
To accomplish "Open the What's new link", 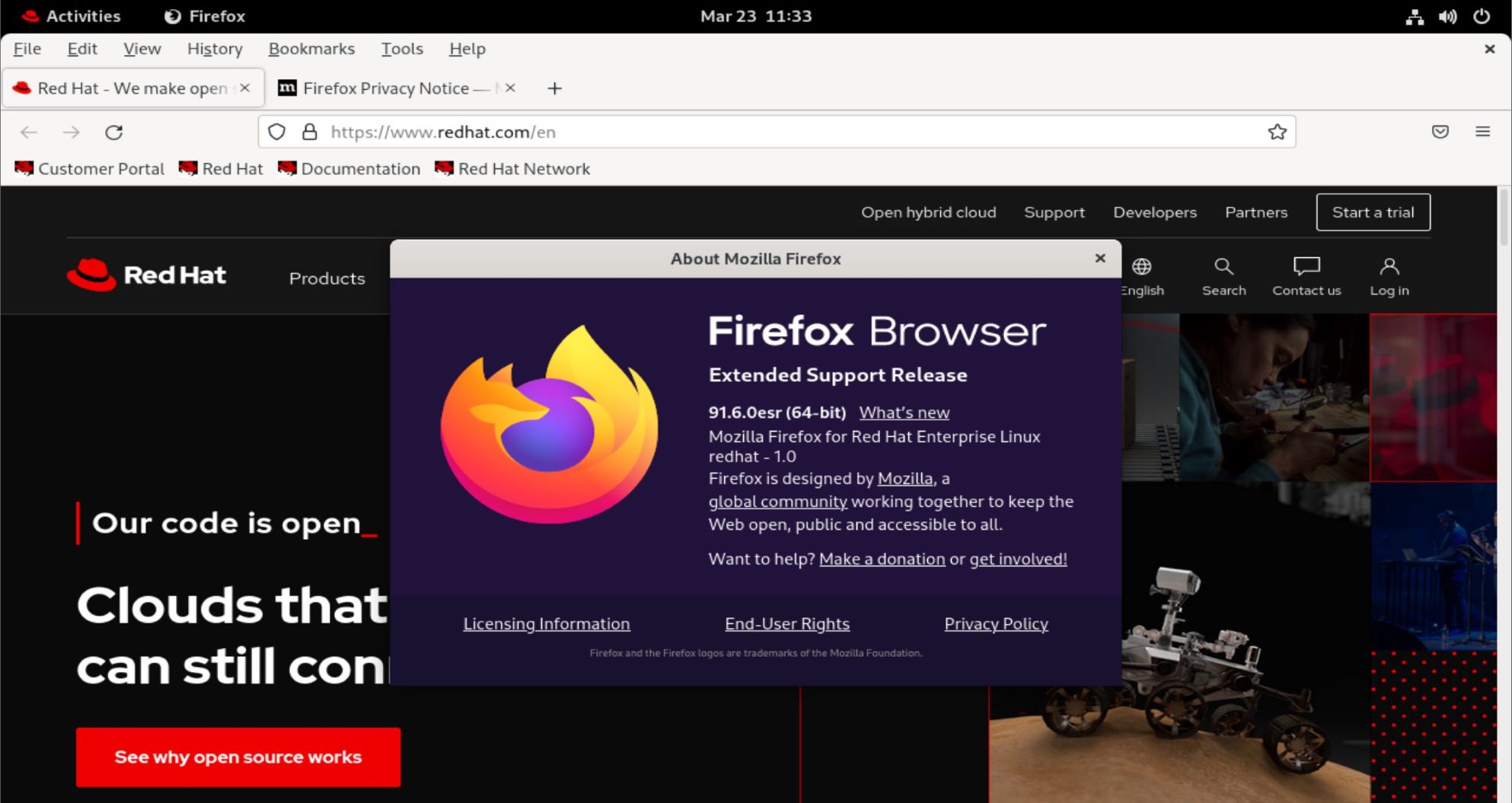I will 904,413.
